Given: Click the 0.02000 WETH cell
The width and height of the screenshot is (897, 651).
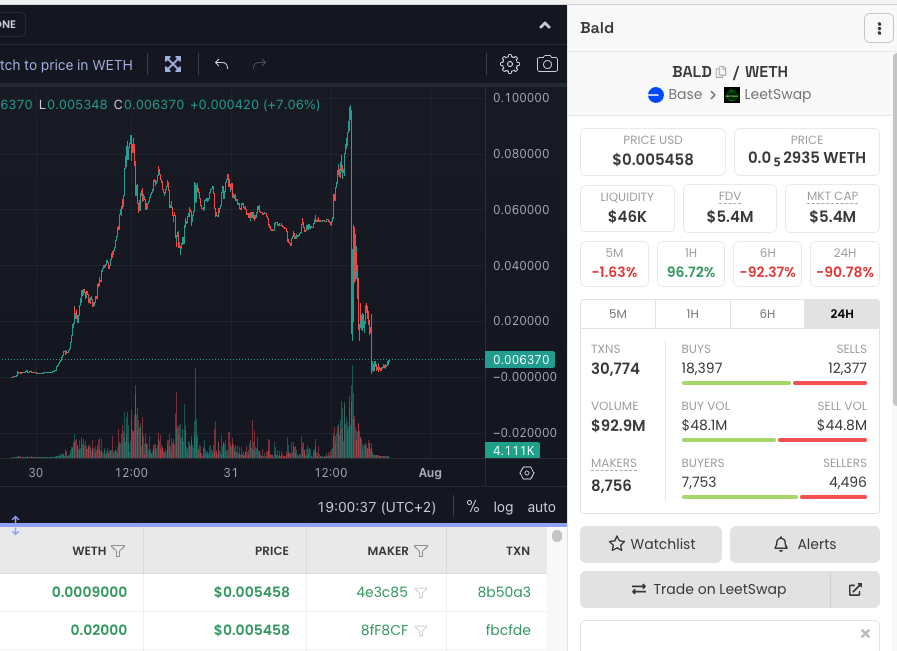Looking at the screenshot, I should click(x=98, y=630).
